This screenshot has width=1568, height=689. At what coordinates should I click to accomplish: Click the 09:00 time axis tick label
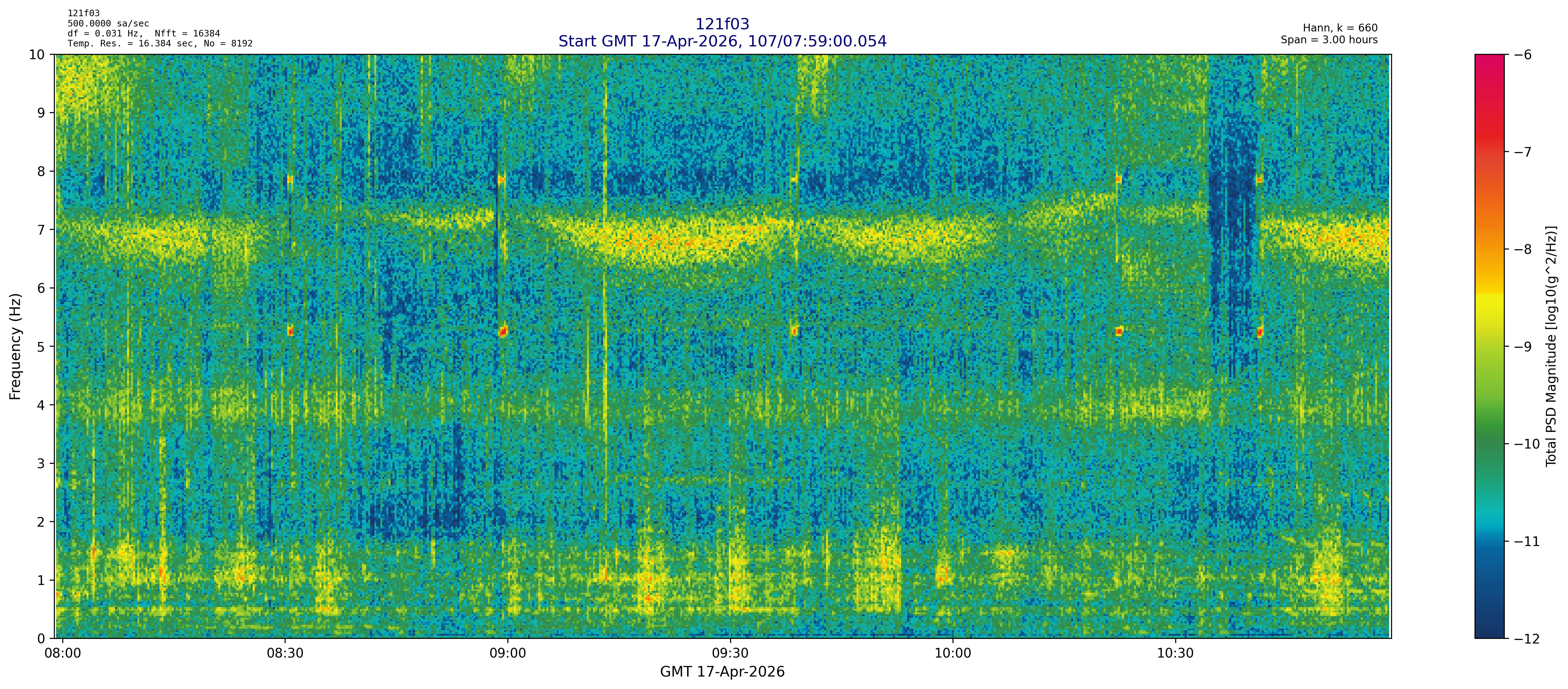(508, 653)
